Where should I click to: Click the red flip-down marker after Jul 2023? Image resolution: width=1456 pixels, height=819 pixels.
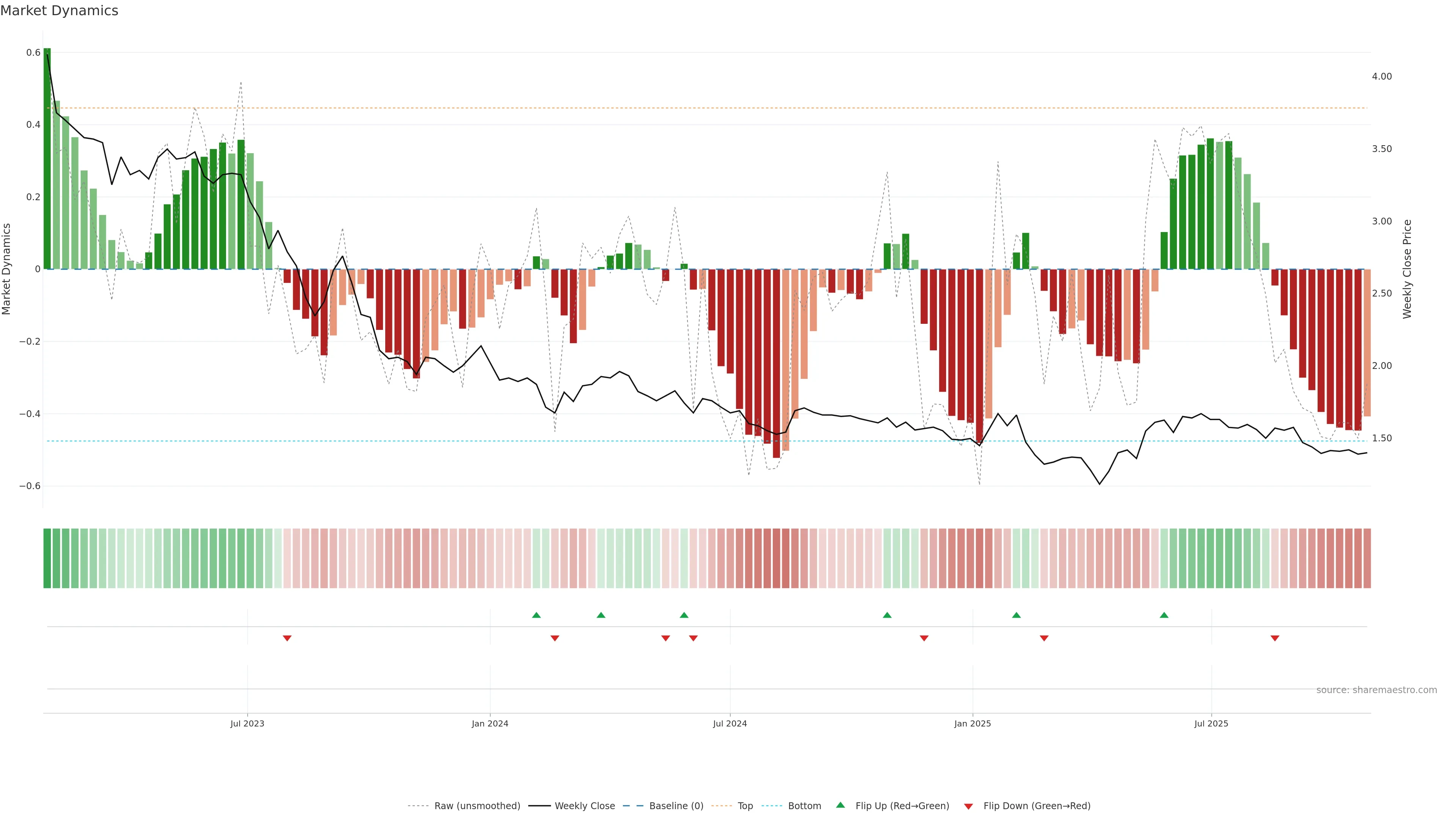coord(287,638)
